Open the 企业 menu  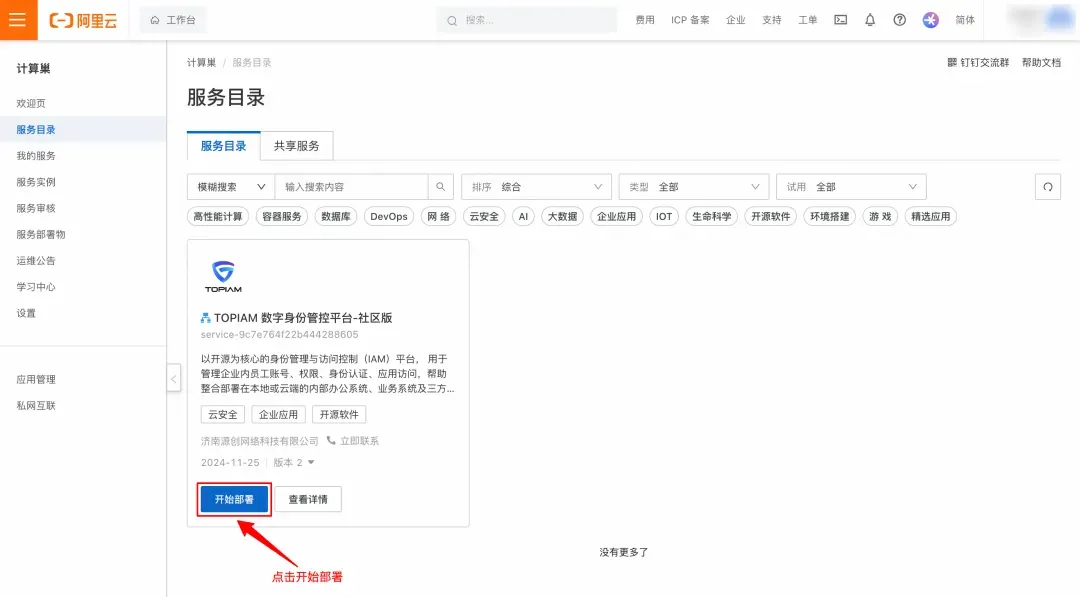736,20
